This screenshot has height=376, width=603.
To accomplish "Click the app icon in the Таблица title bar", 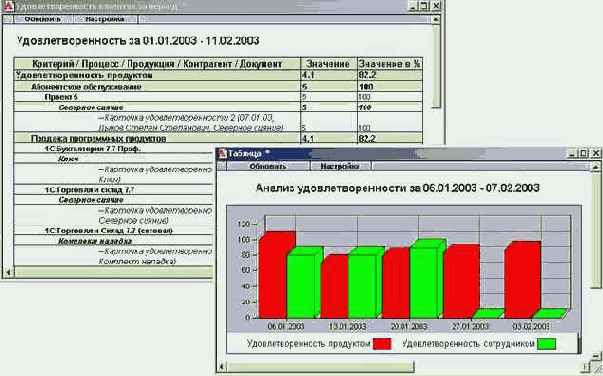I will tap(222, 153).
